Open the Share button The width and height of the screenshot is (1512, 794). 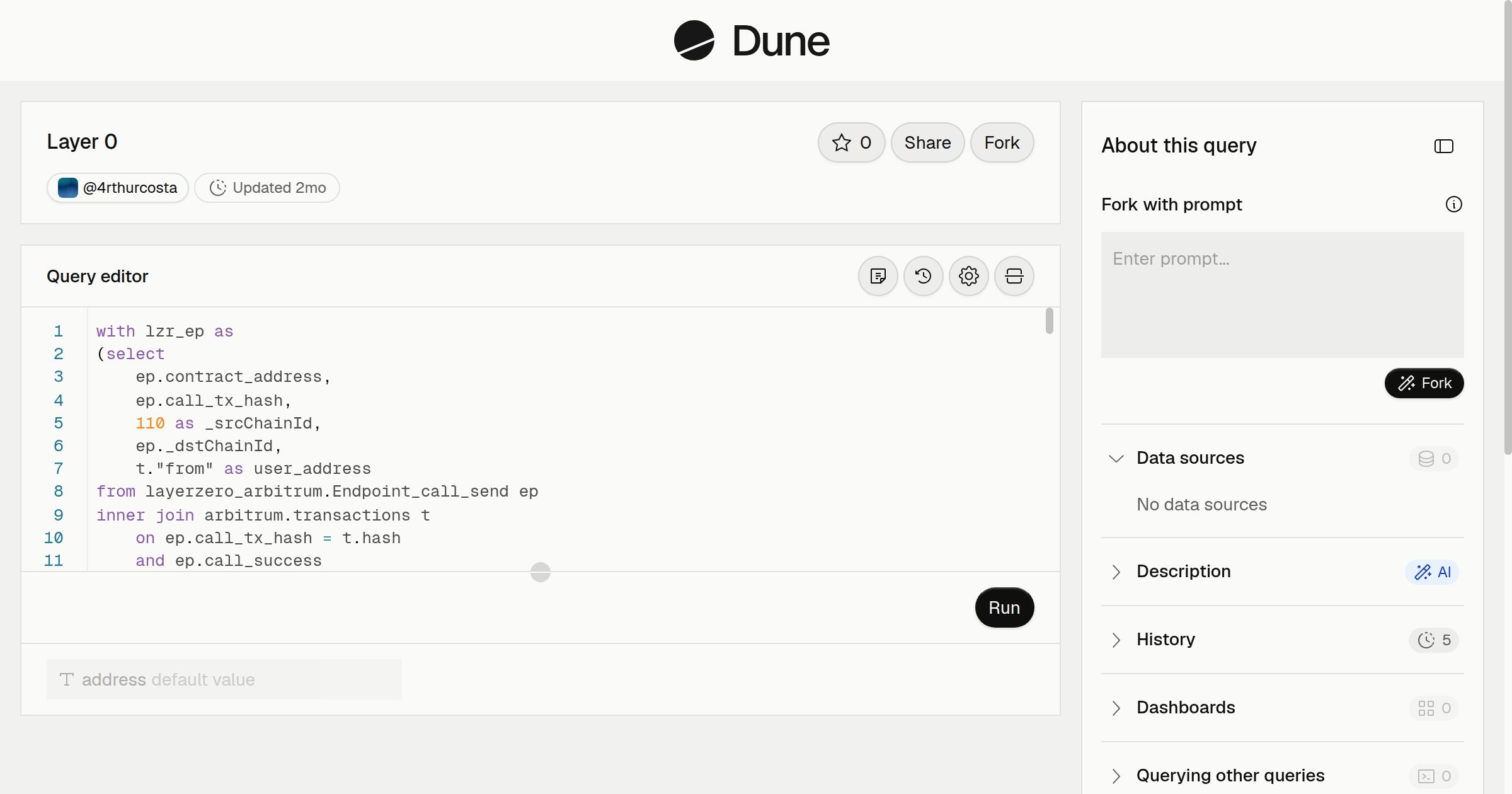(x=927, y=142)
